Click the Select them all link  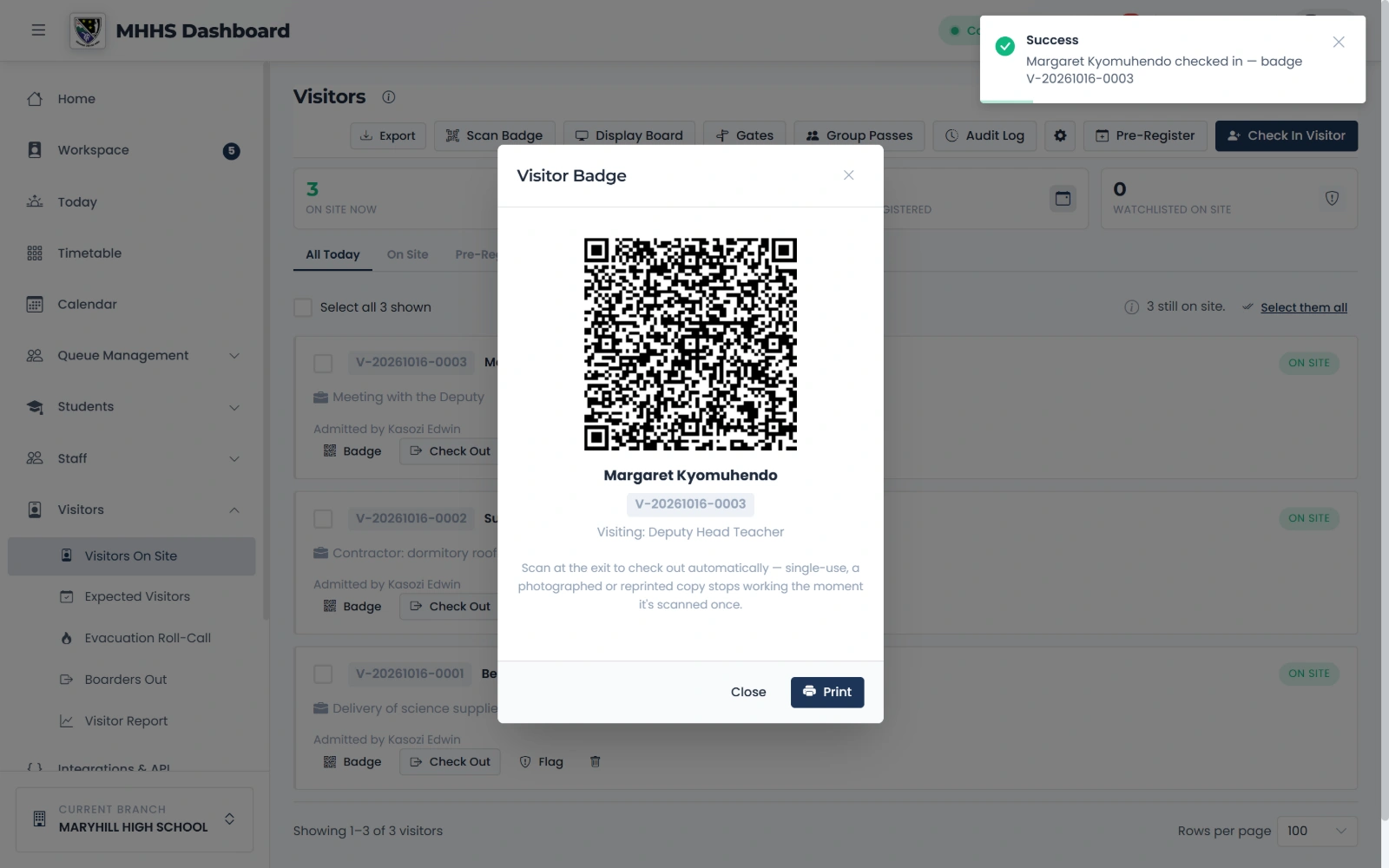pyautogui.click(x=1304, y=307)
